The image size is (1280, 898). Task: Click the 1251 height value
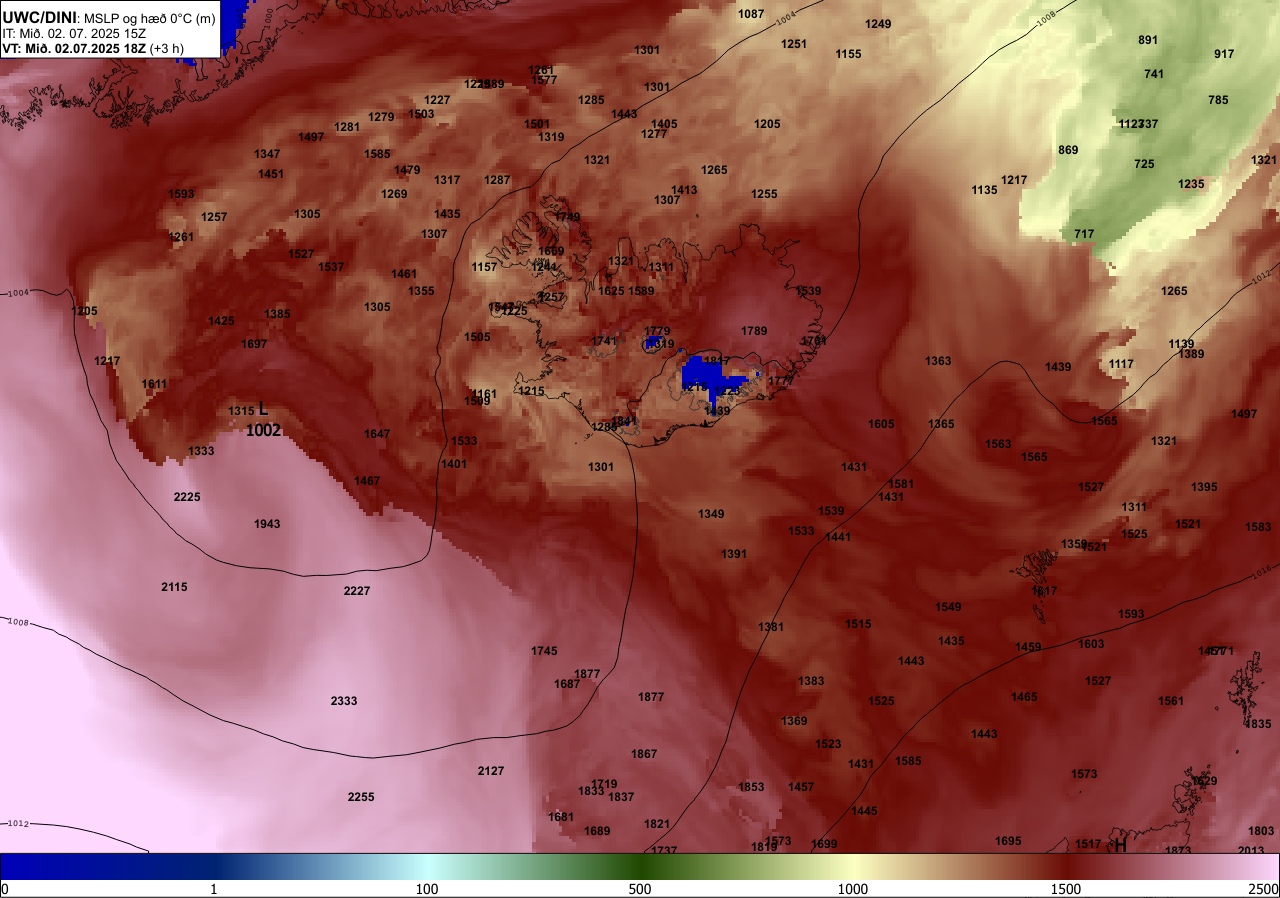coord(794,44)
